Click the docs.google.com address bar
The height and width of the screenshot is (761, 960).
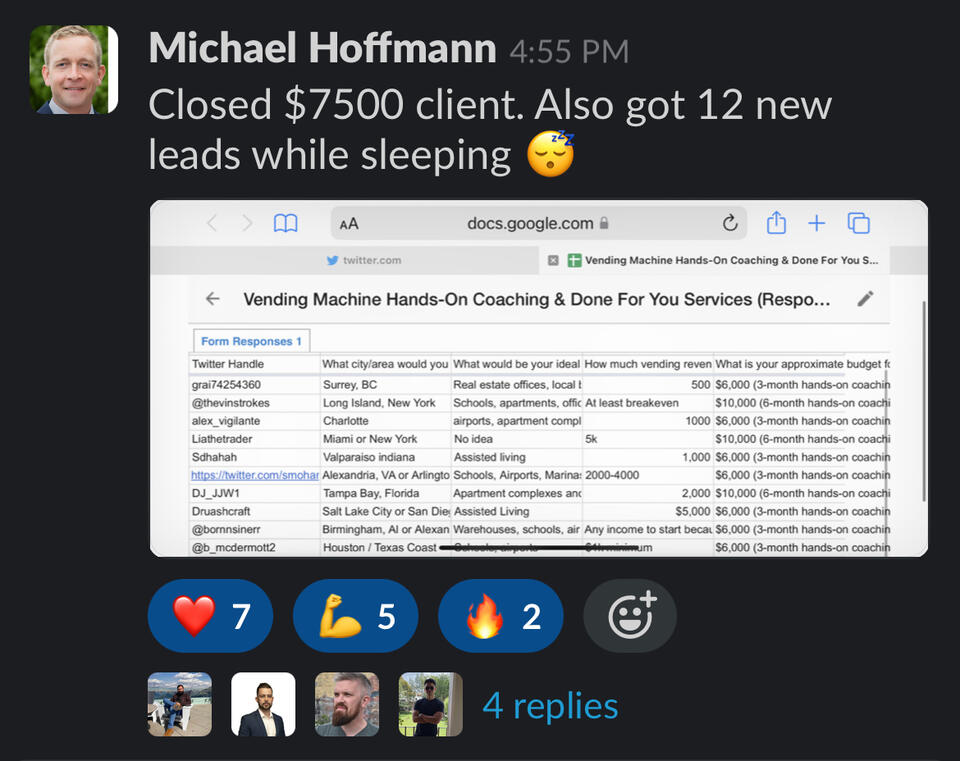point(530,223)
